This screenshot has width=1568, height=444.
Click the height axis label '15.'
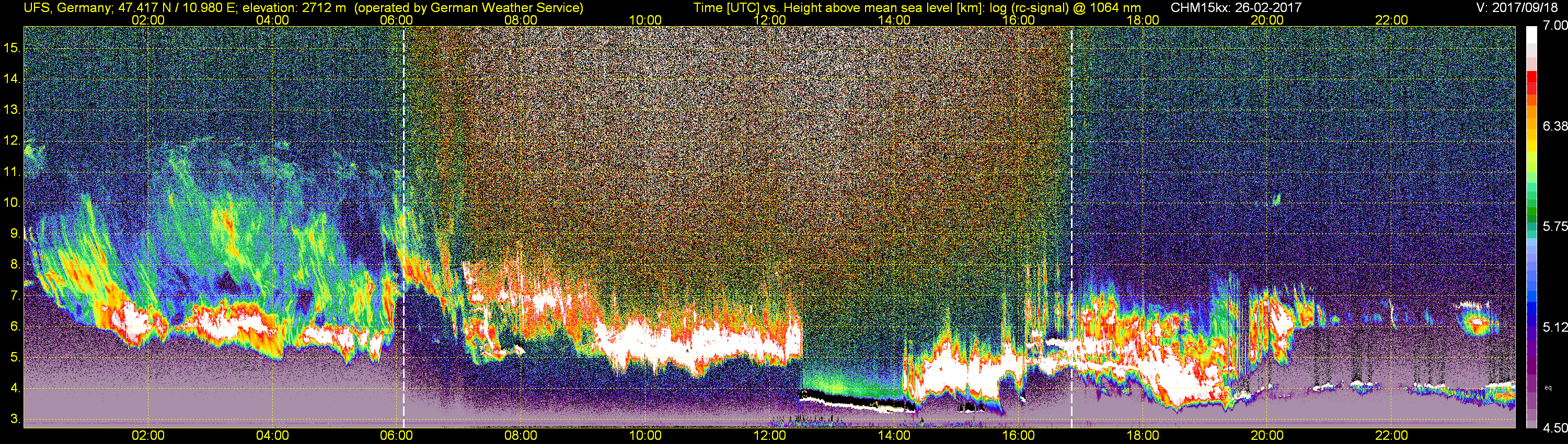pyautogui.click(x=12, y=48)
